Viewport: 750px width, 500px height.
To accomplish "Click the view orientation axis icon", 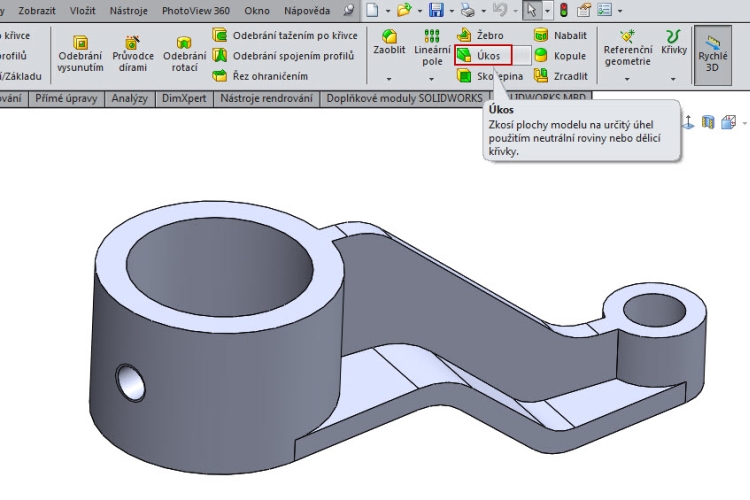I will tap(688, 122).
